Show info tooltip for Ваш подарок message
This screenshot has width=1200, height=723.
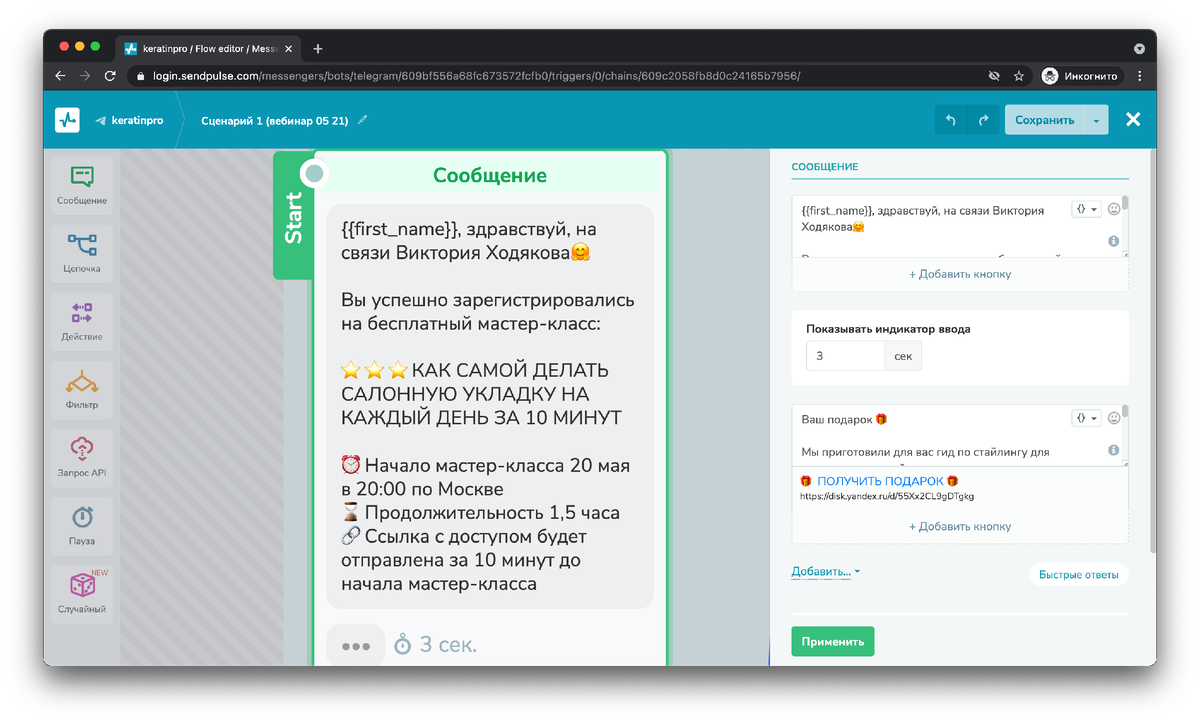pos(1114,451)
